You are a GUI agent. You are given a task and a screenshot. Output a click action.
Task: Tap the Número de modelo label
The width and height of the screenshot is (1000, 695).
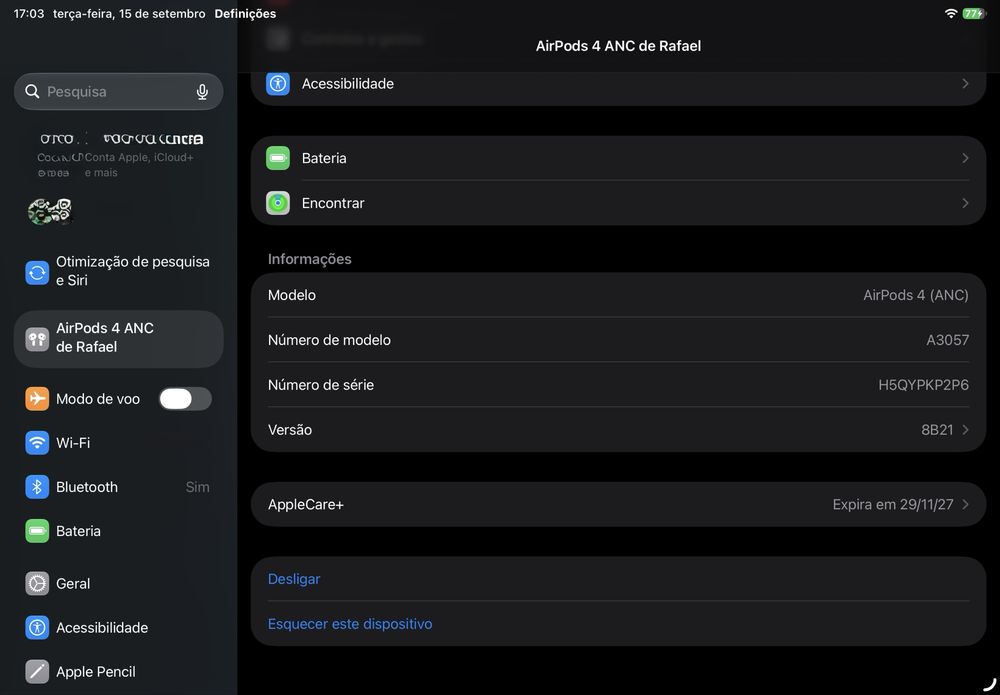point(329,340)
